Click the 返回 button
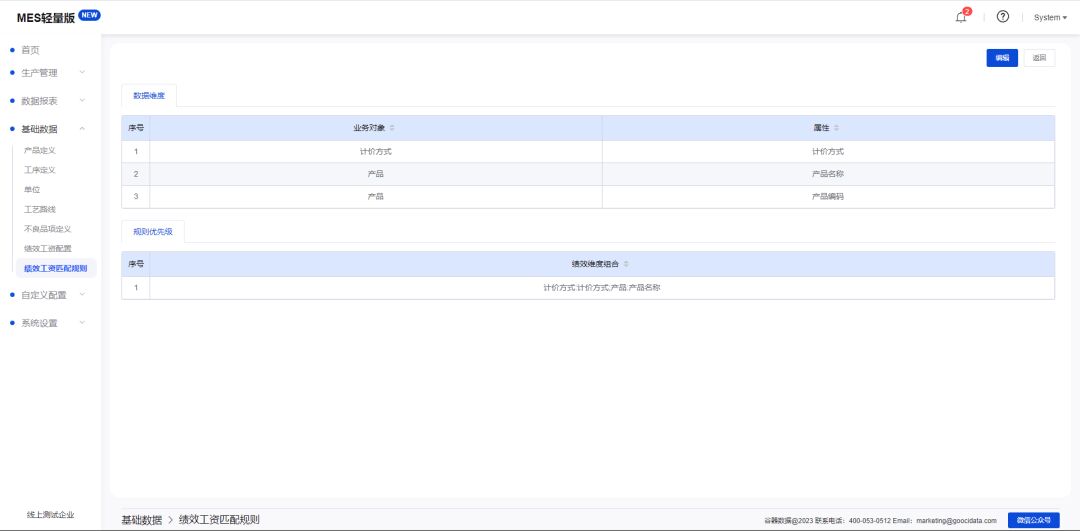The image size is (1080, 531). pyautogui.click(x=1039, y=59)
